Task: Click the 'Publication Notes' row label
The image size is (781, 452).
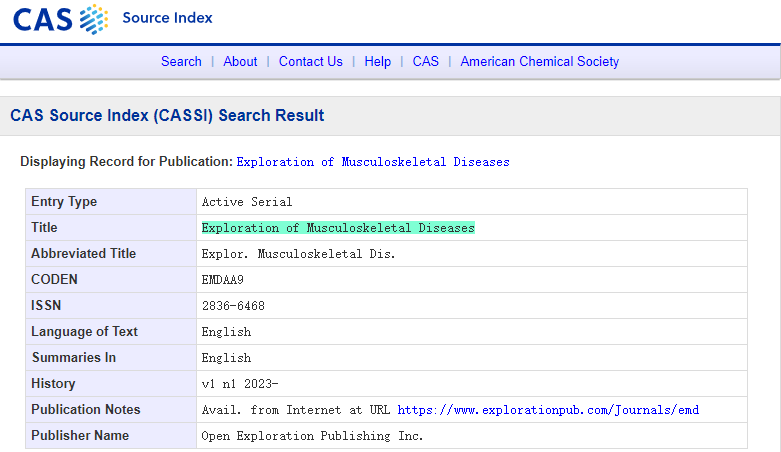Action: pos(86,410)
